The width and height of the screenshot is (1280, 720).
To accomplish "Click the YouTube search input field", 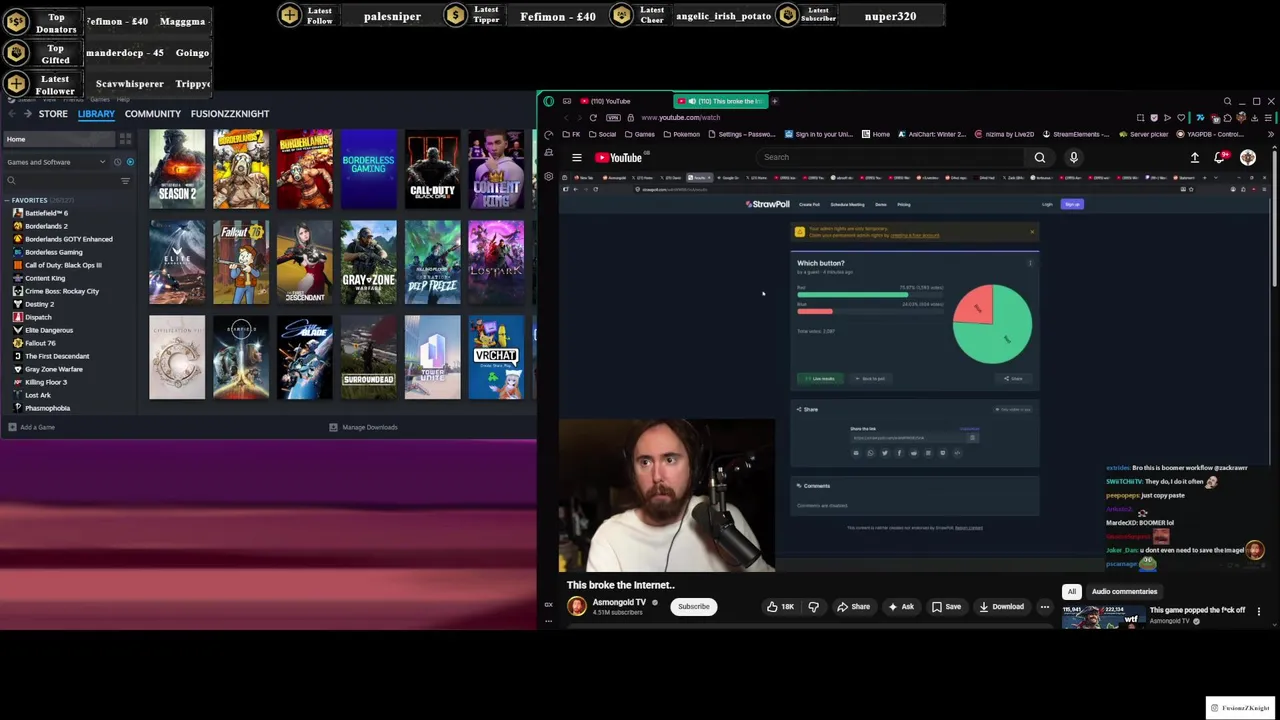I will [x=890, y=157].
